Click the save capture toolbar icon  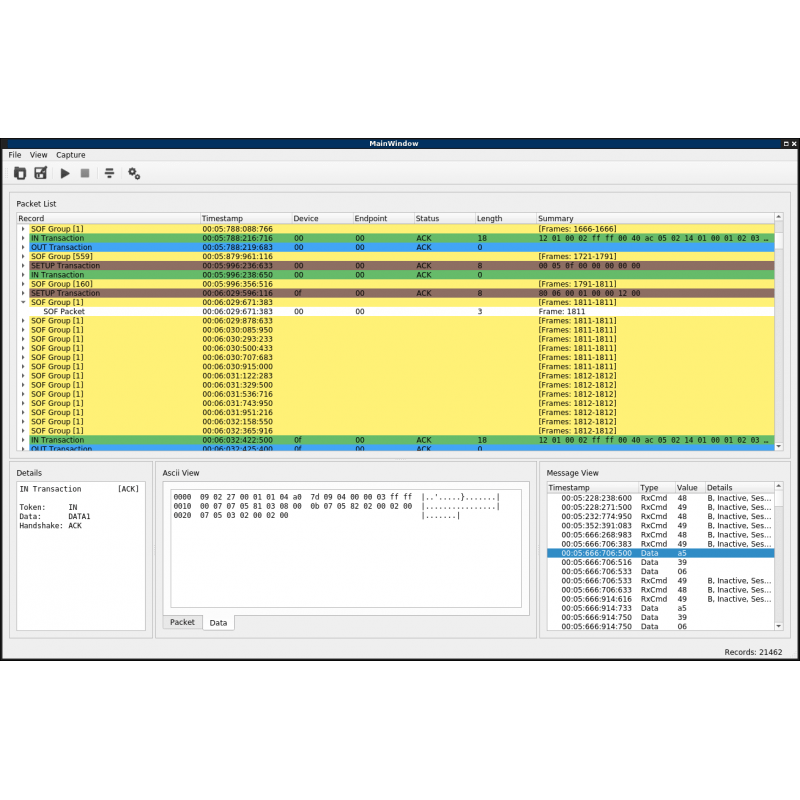pos(40,173)
